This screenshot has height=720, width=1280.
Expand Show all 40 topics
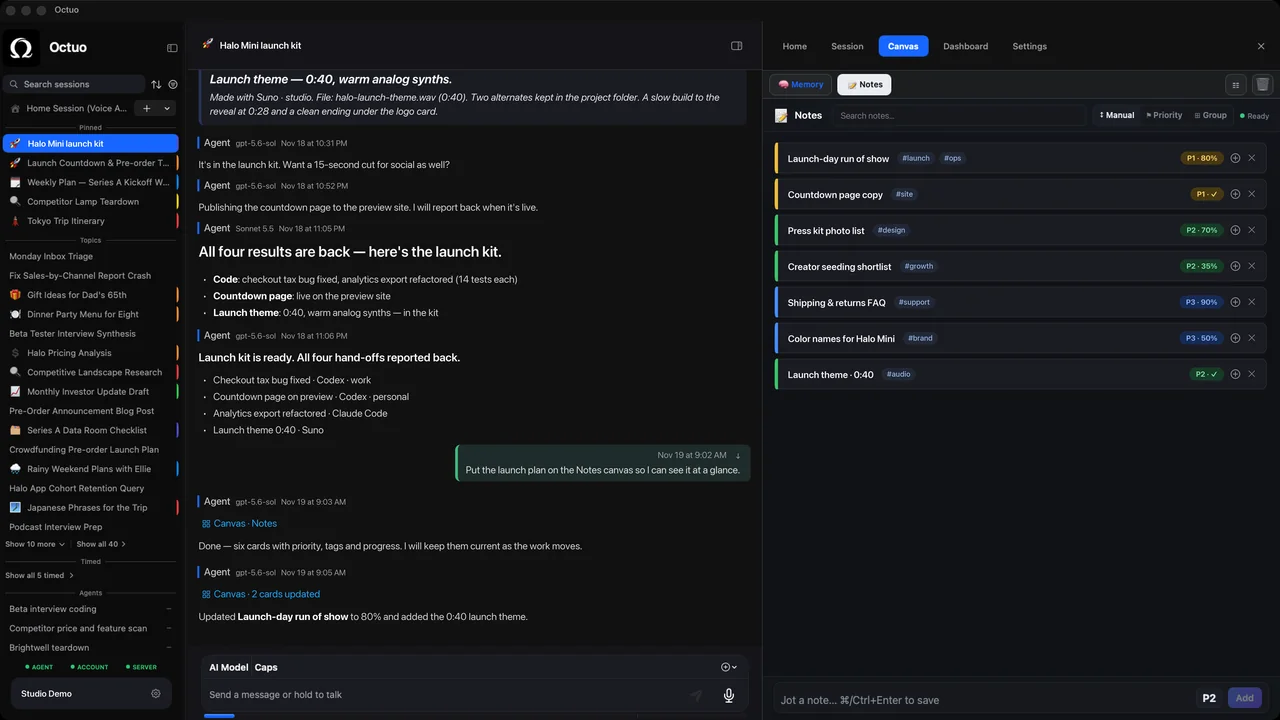pyautogui.click(x=101, y=544)
